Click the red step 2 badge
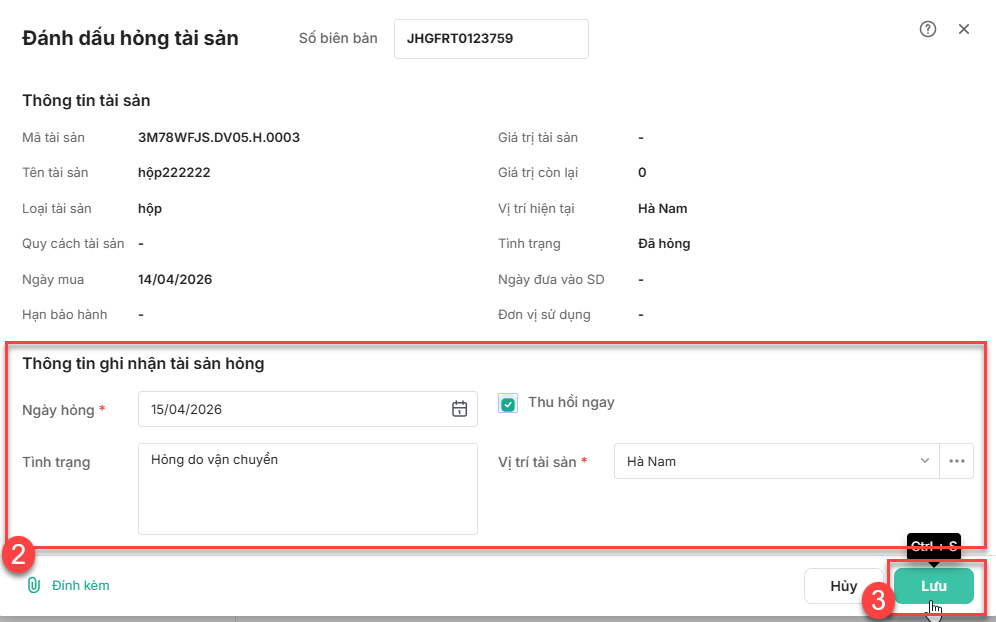The image size is (996, 622). click(18, 556)
